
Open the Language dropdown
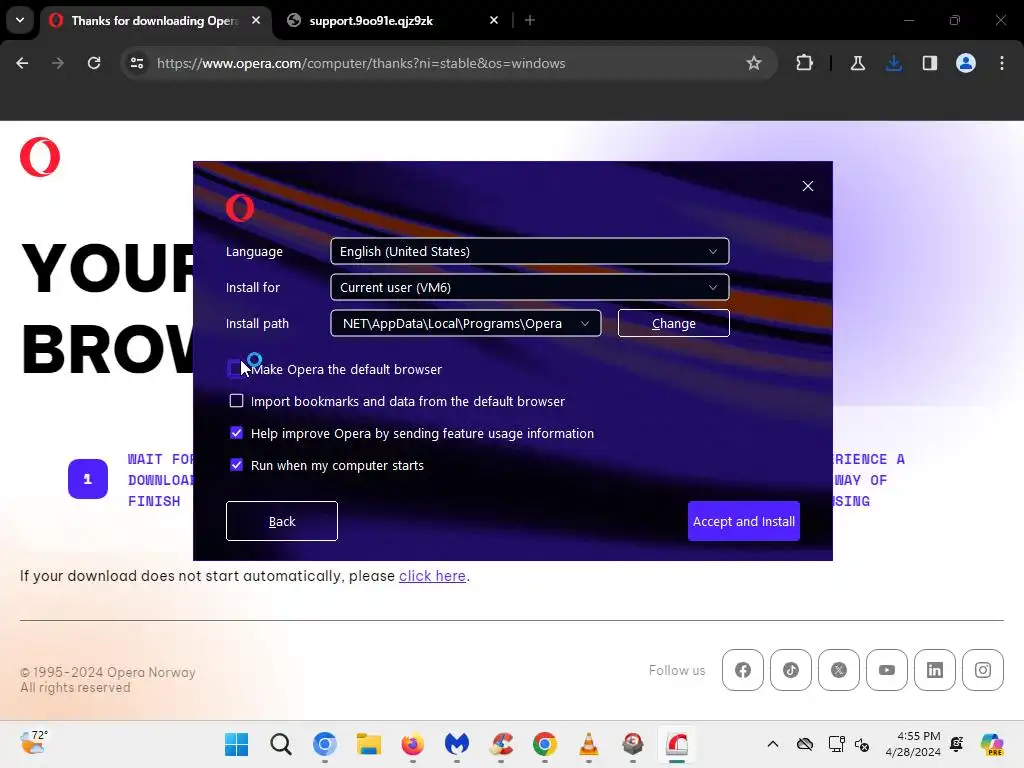[530, 251]
